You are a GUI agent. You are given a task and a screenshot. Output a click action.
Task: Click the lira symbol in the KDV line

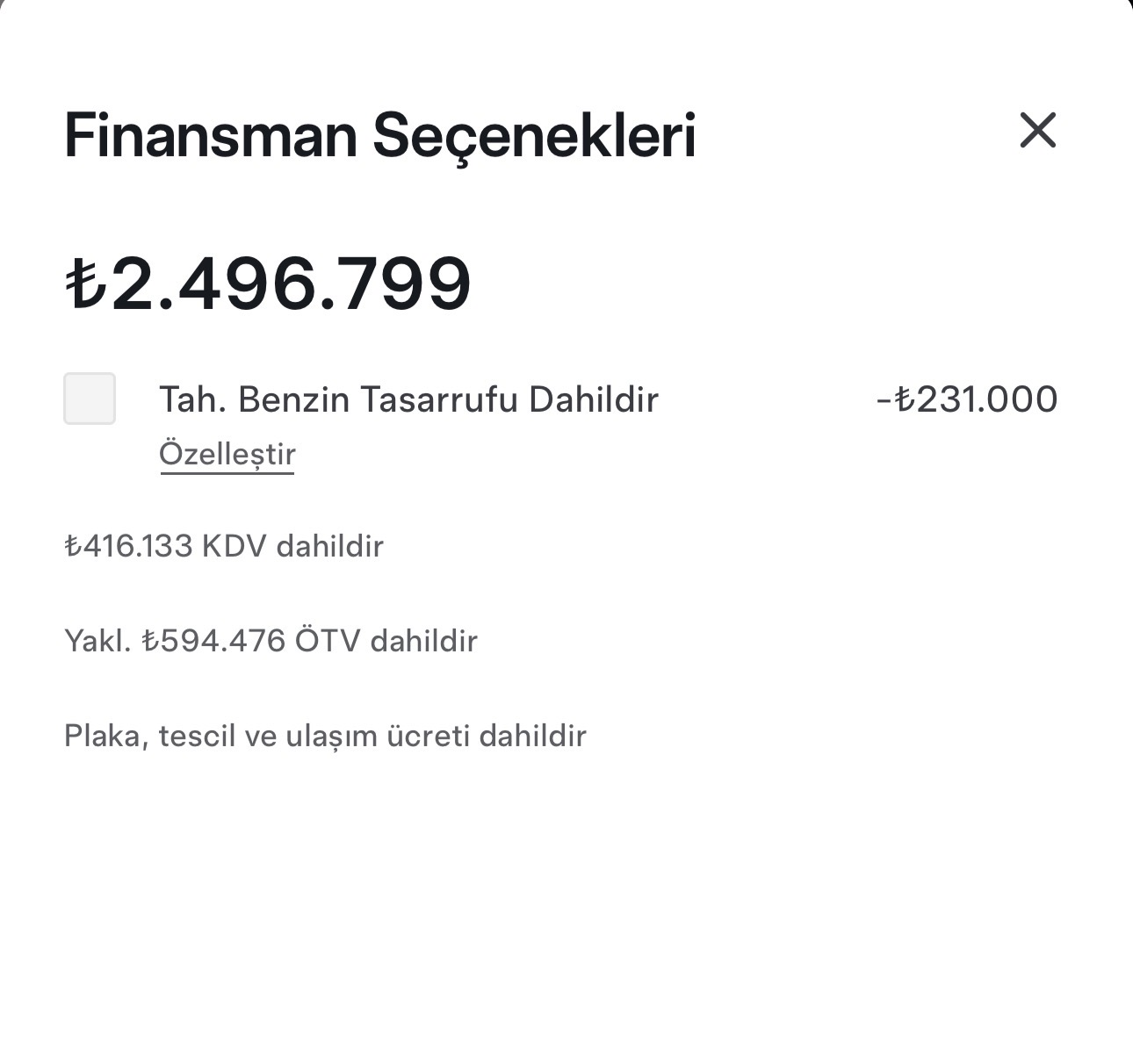pos(73,546)
